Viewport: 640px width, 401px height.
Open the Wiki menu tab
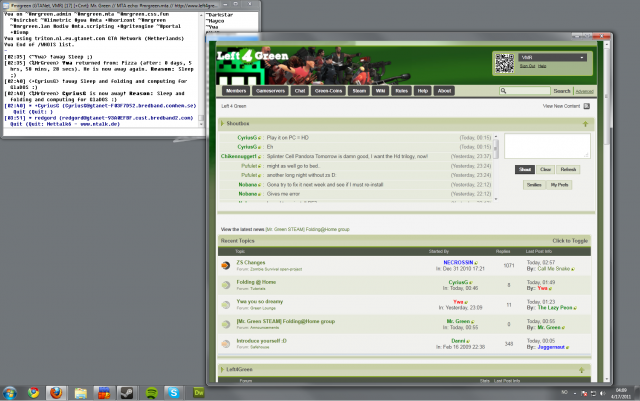pyautogui.click(x=380, y=91)
